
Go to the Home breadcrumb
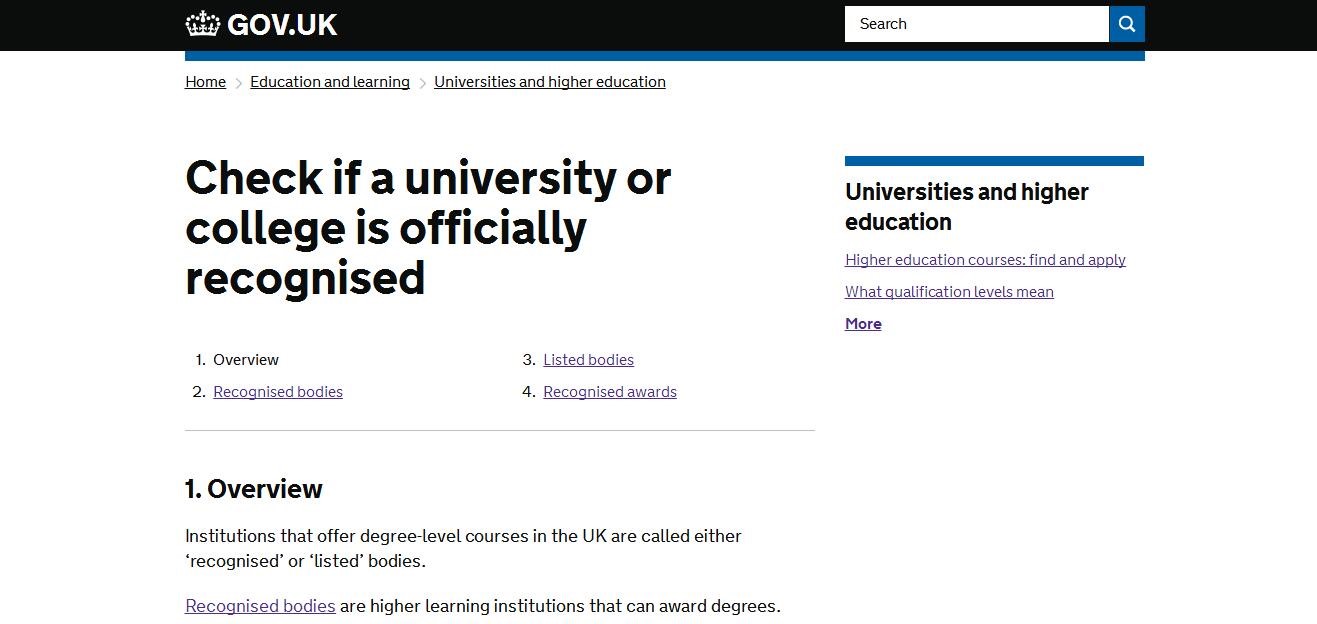pyautogui.click(x=205, y=82)
